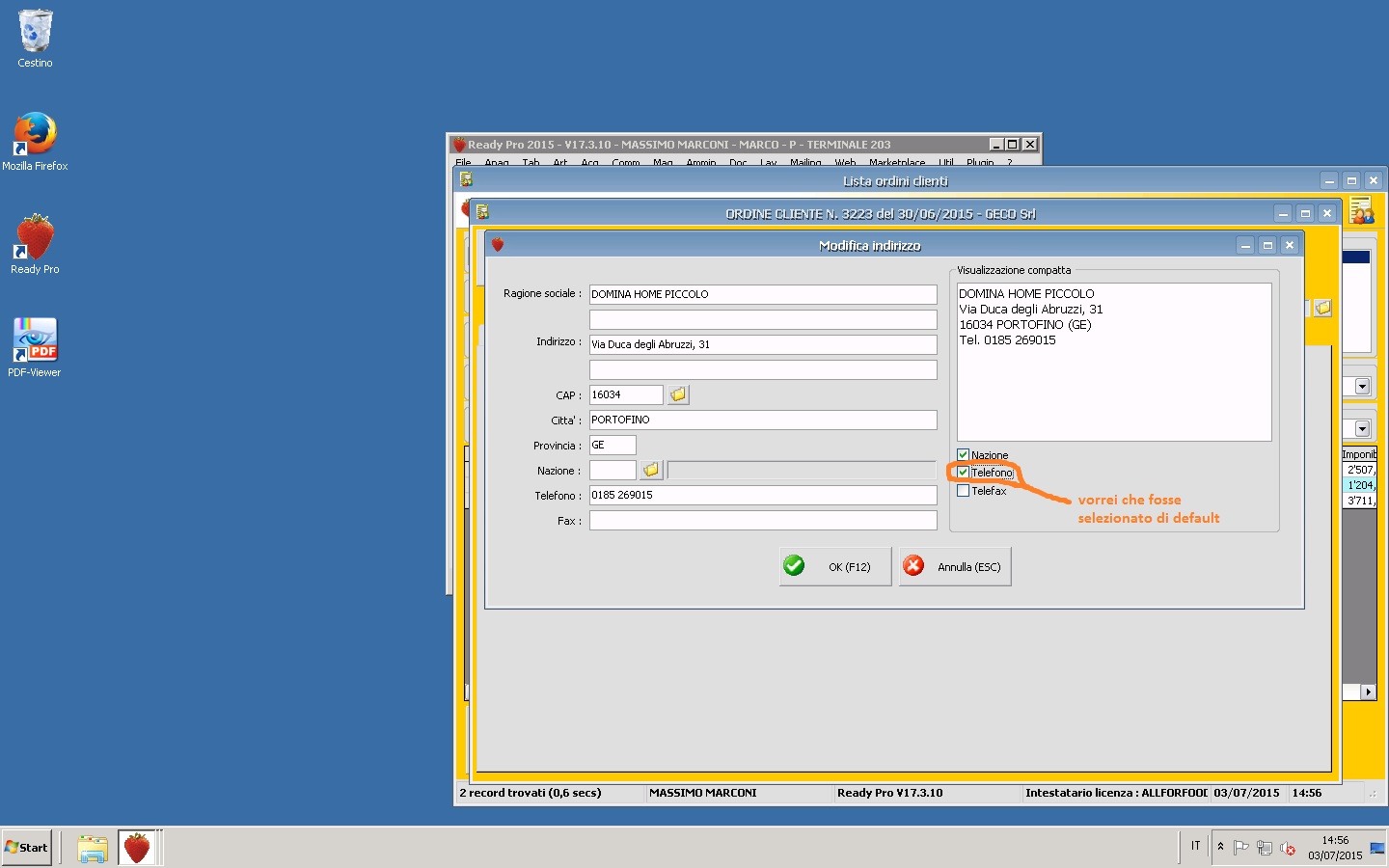Cancel with the Annulla (ESC) button

(x=955, y=566)
